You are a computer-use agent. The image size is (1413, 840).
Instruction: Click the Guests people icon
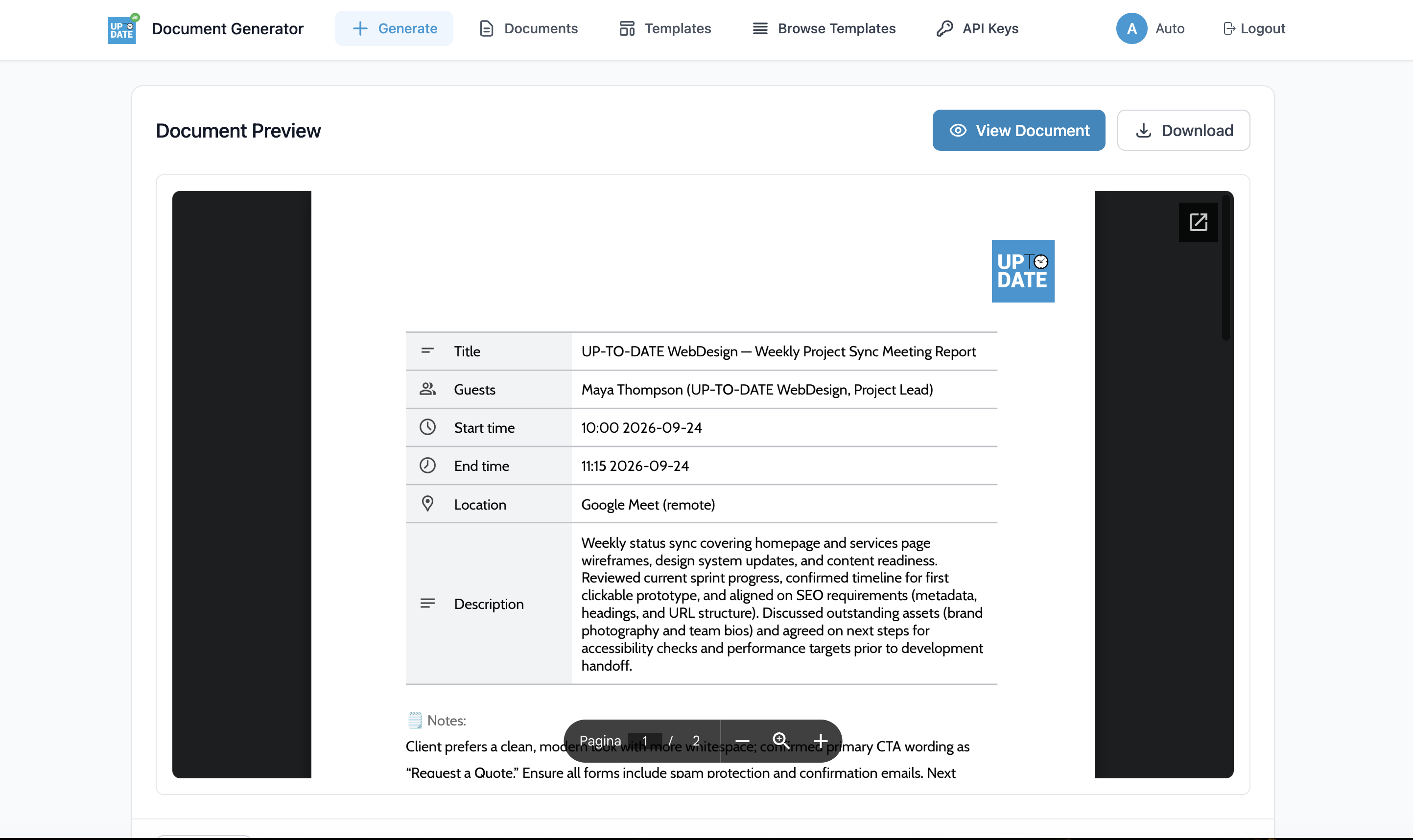tap(427, 389)
